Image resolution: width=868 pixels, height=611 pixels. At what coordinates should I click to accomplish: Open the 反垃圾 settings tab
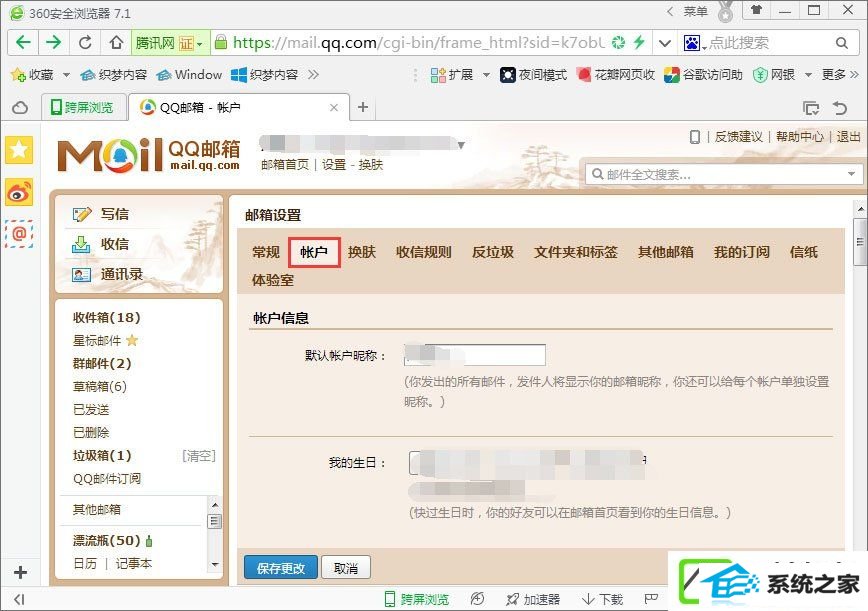coord(493,252)
